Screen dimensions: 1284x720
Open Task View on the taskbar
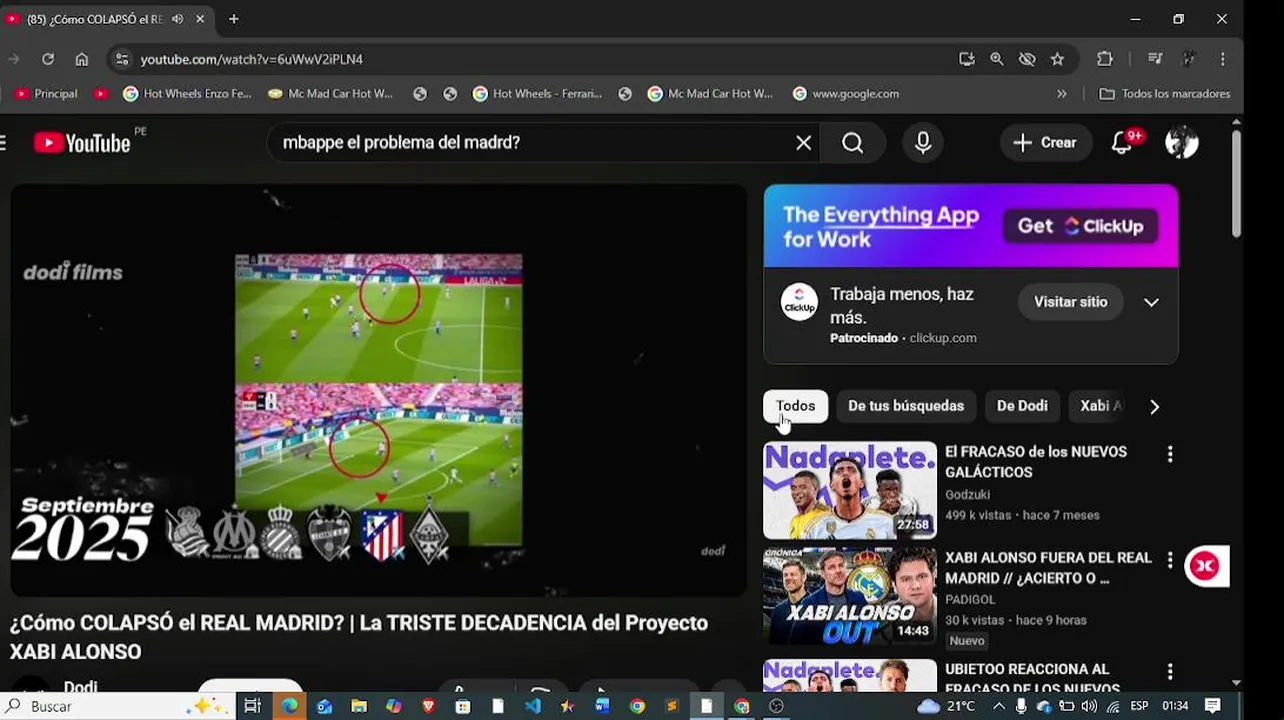click(x=252, y=706)
